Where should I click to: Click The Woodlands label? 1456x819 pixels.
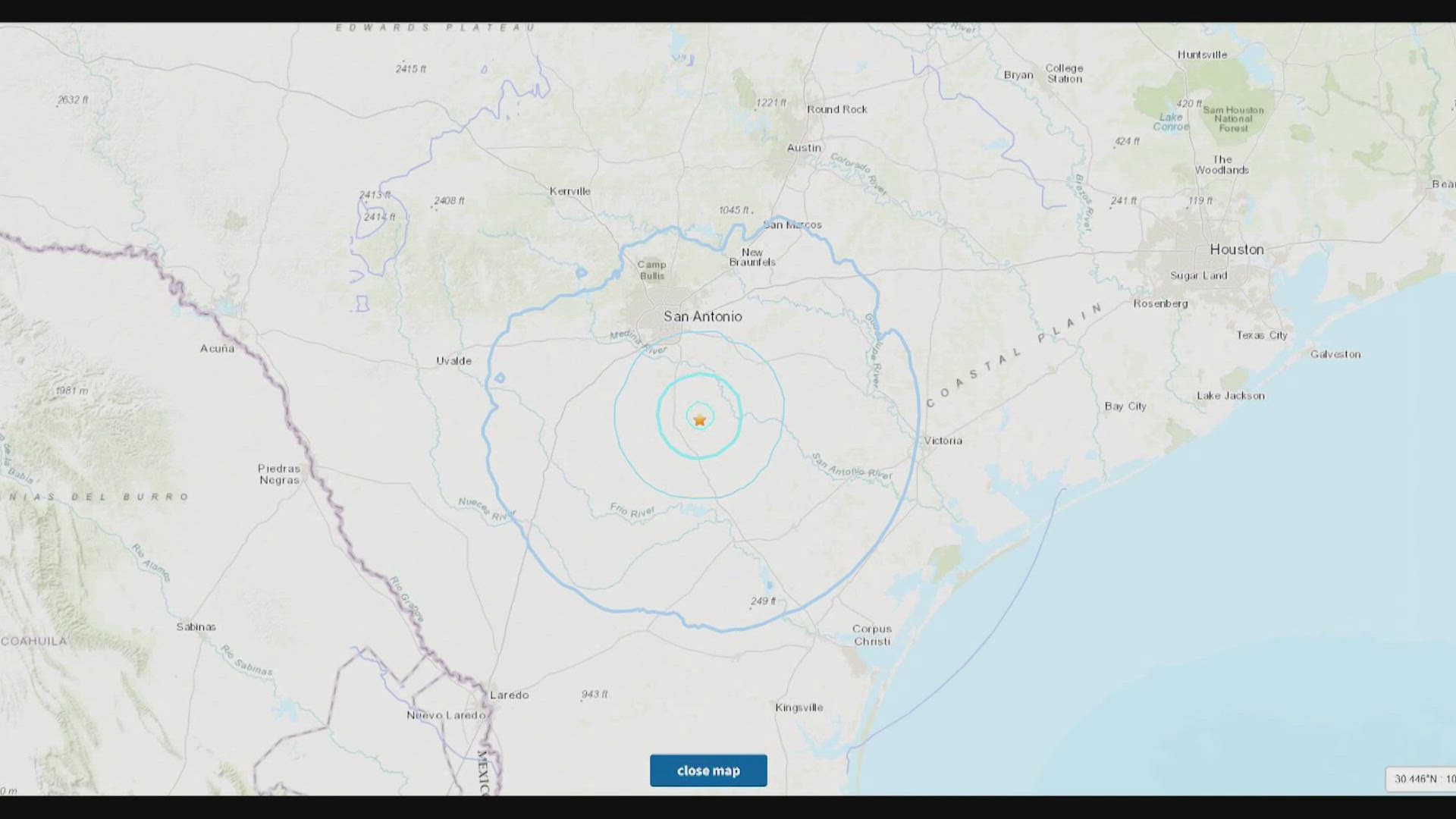(1222, 165)
